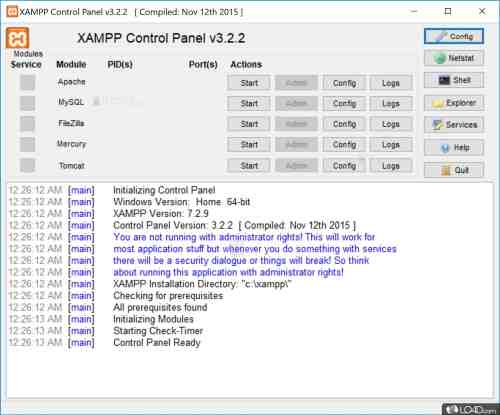500x415 pixels.
Task: Click the Port(s) column header
Action: [203, 64]
